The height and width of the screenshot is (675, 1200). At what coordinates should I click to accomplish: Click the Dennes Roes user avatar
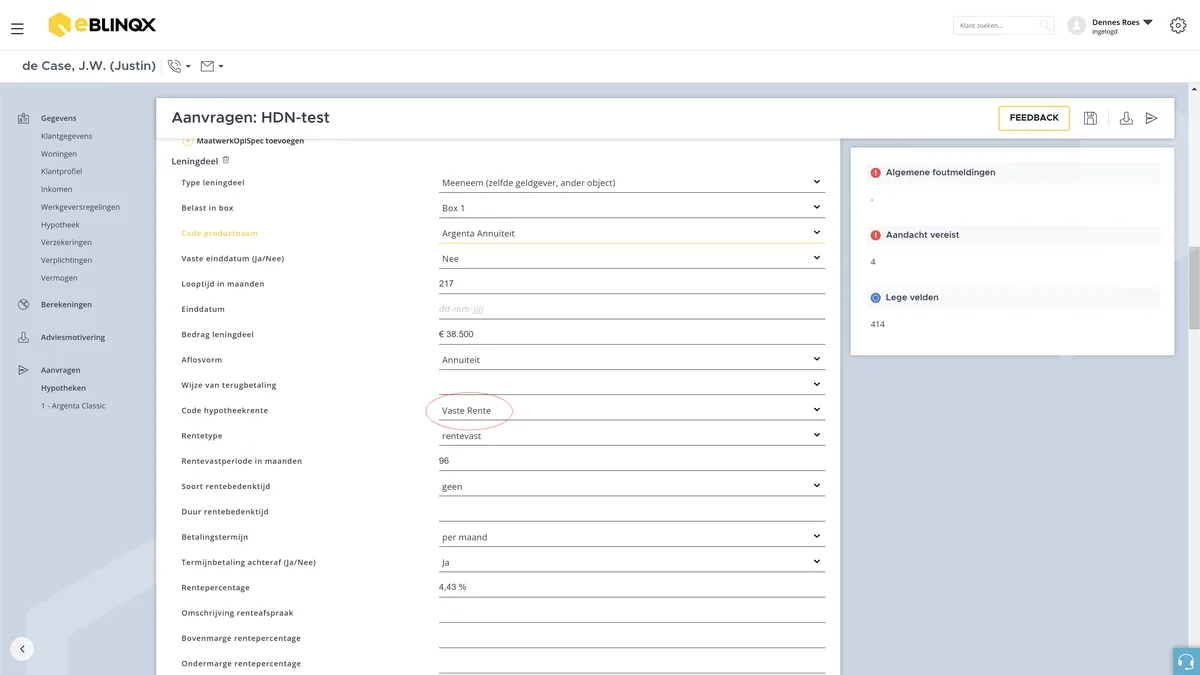point(1077,26)
